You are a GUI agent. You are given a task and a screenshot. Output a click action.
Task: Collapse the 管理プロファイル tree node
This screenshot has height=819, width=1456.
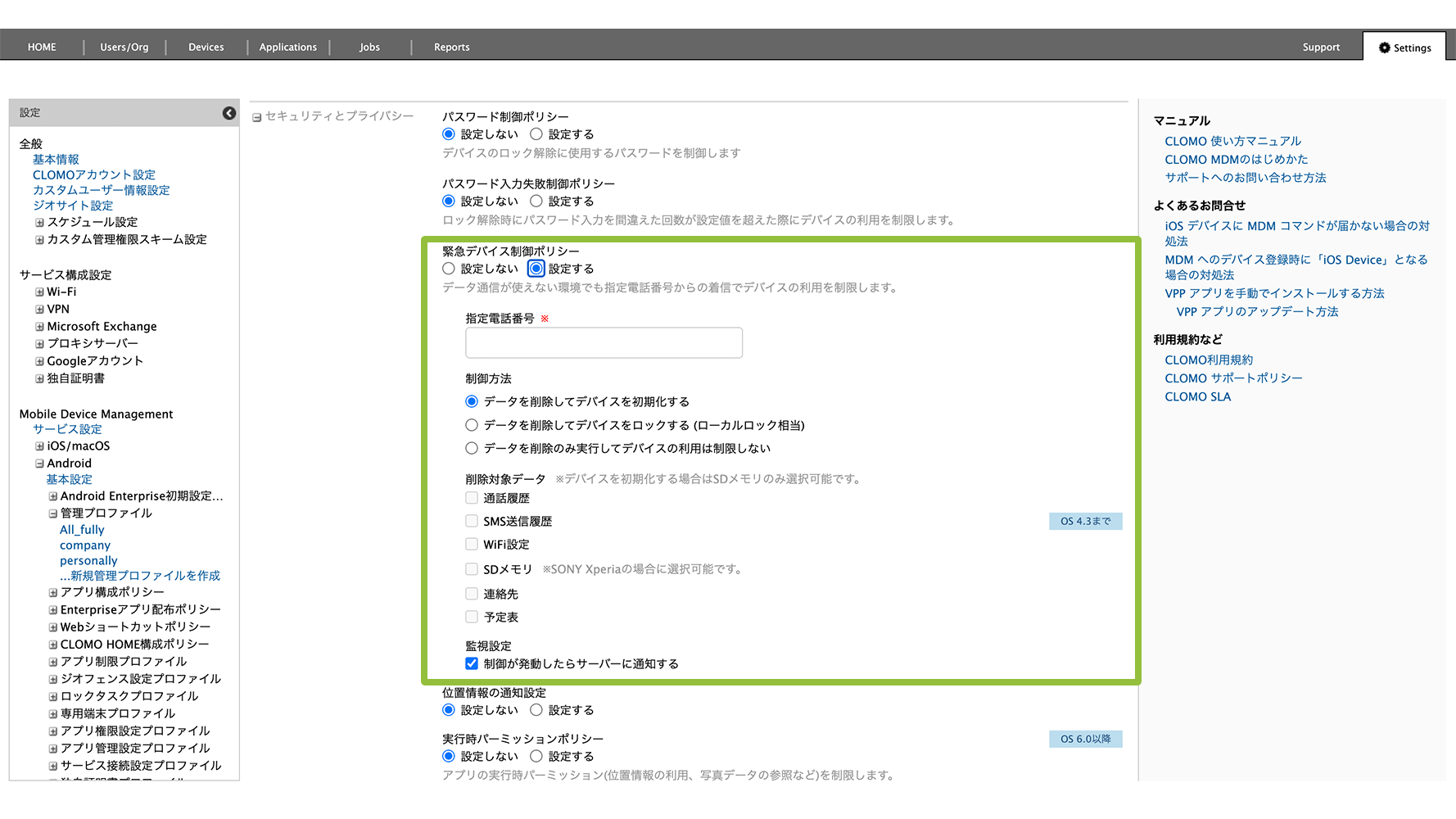coord(52,514)
